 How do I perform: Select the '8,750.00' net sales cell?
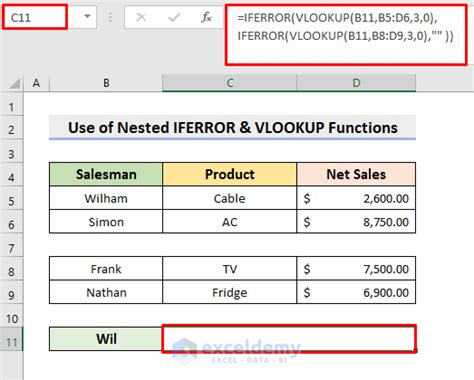coord(356,222)
